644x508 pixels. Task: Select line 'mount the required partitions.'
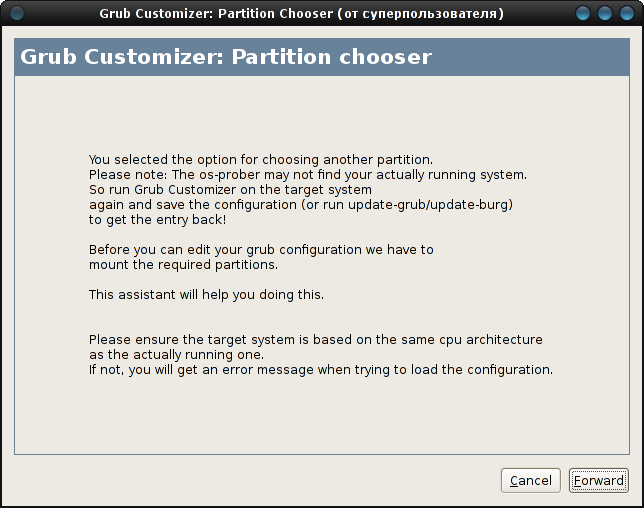tap(183, 264)
